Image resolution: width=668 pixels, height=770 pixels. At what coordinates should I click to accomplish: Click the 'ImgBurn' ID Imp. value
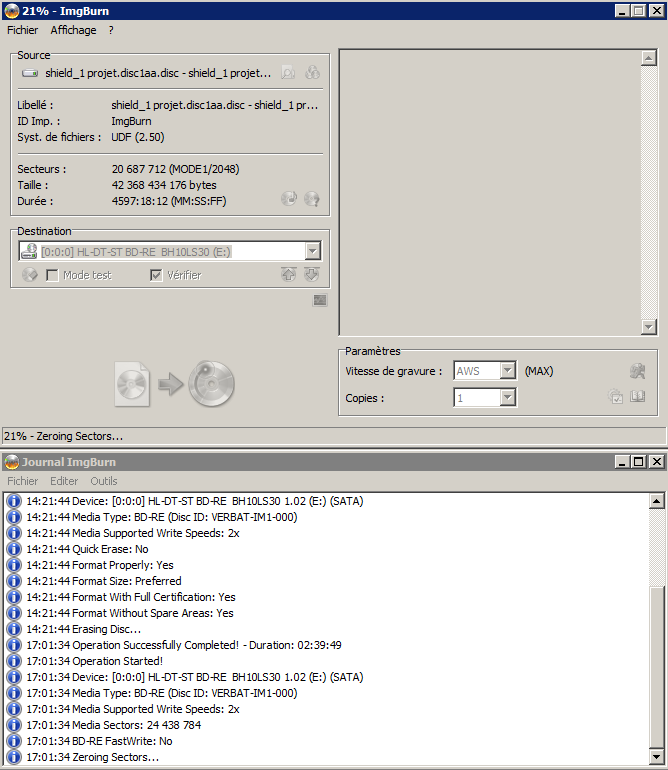point(131,121)
